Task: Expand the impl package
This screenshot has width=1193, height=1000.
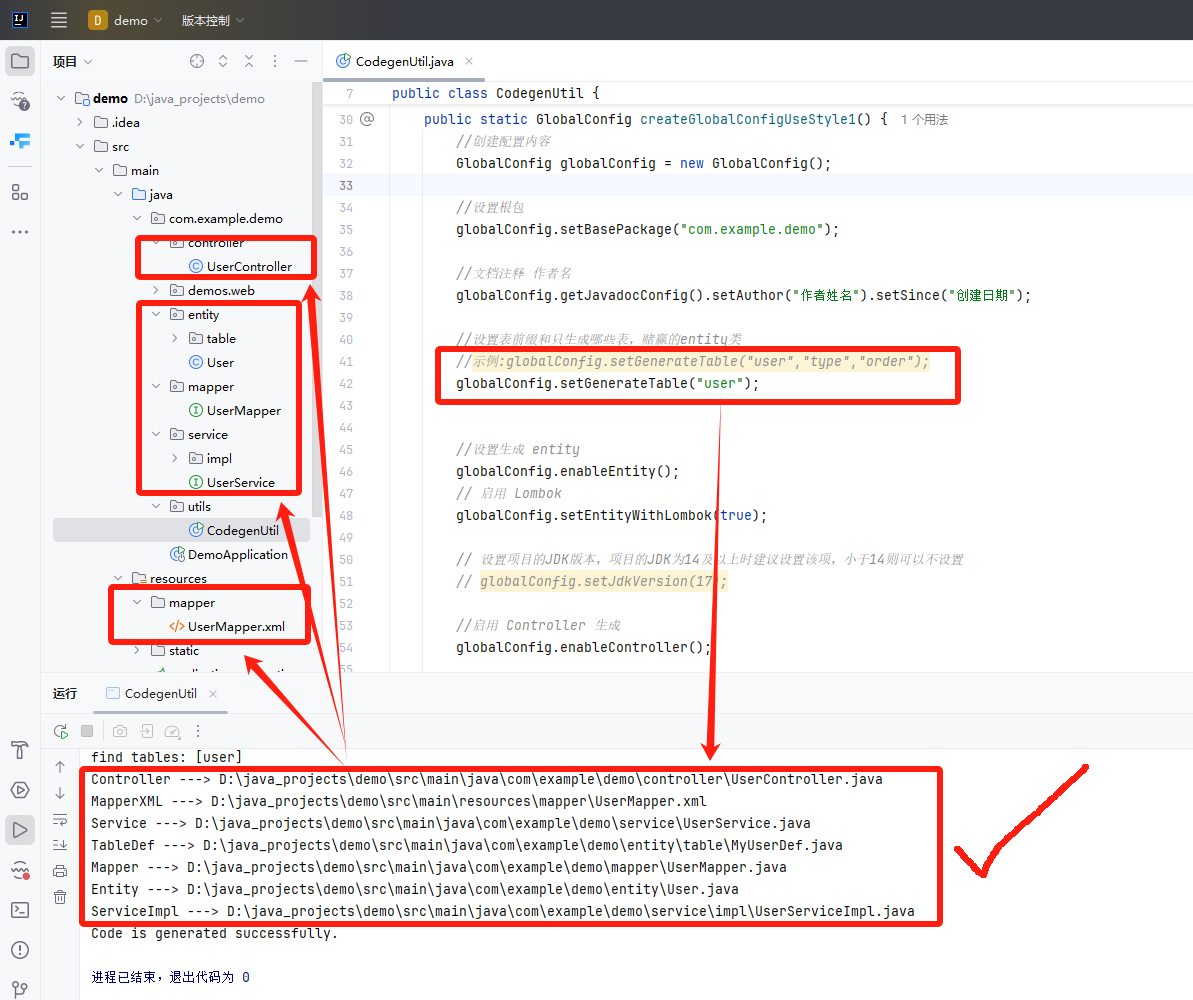Action: click(x=175, y=458)
